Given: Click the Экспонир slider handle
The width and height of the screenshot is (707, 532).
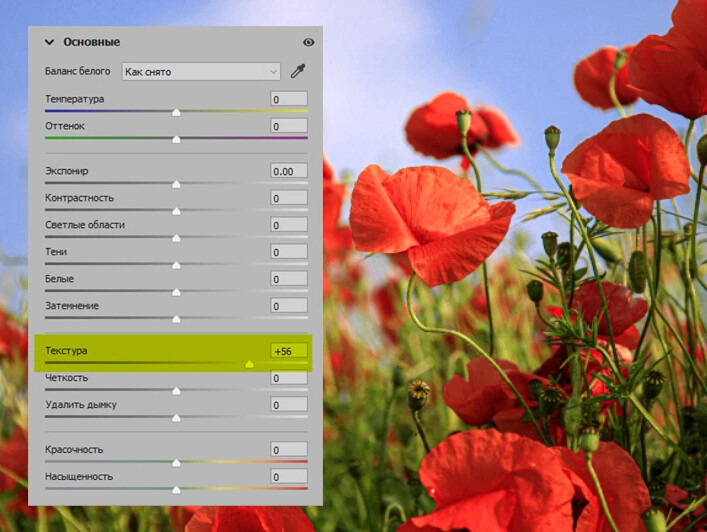Looking at the screenshot, I should point(176,184).
